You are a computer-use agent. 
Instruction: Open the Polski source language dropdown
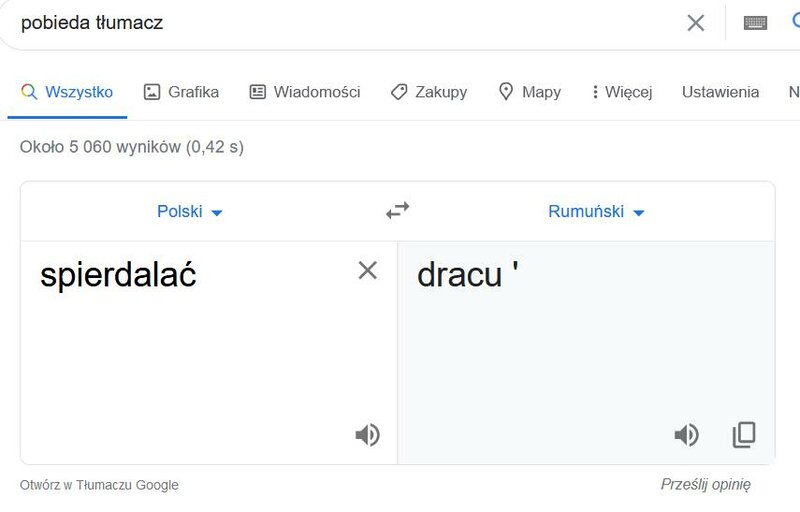tap(189, 211)
